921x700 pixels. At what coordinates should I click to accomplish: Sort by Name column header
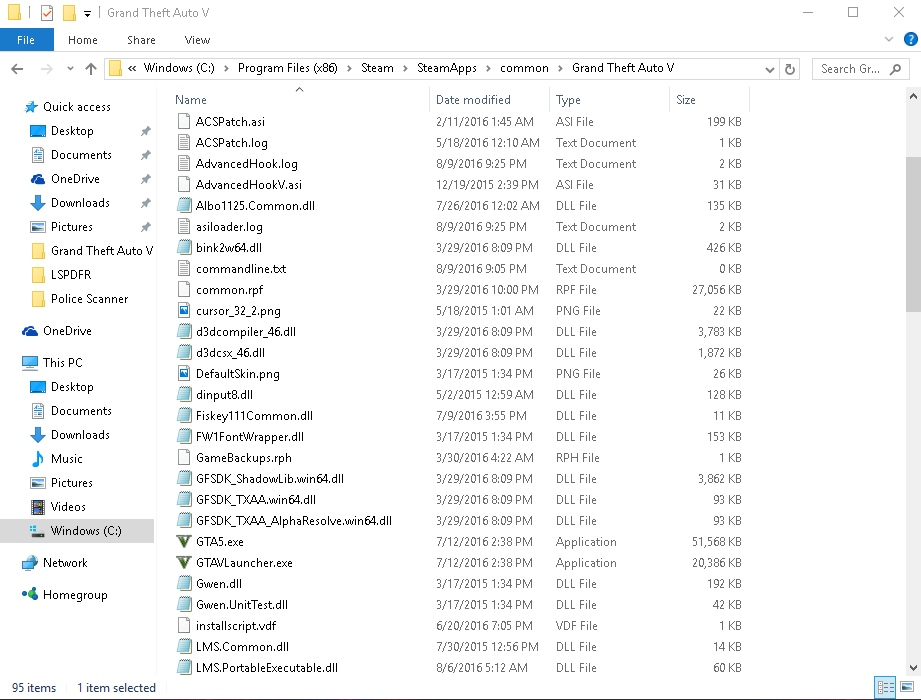click(x=191, y=100)
